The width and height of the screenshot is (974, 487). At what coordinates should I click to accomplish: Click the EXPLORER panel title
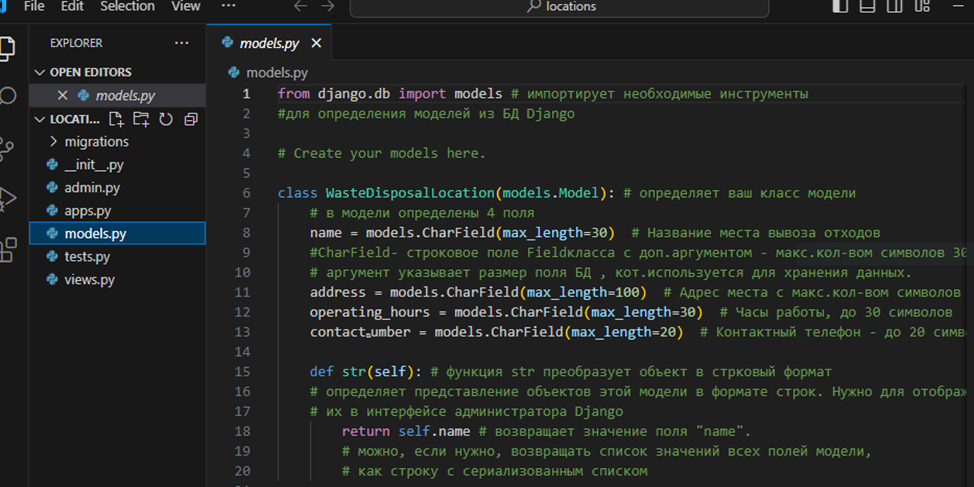coord(76,43)
